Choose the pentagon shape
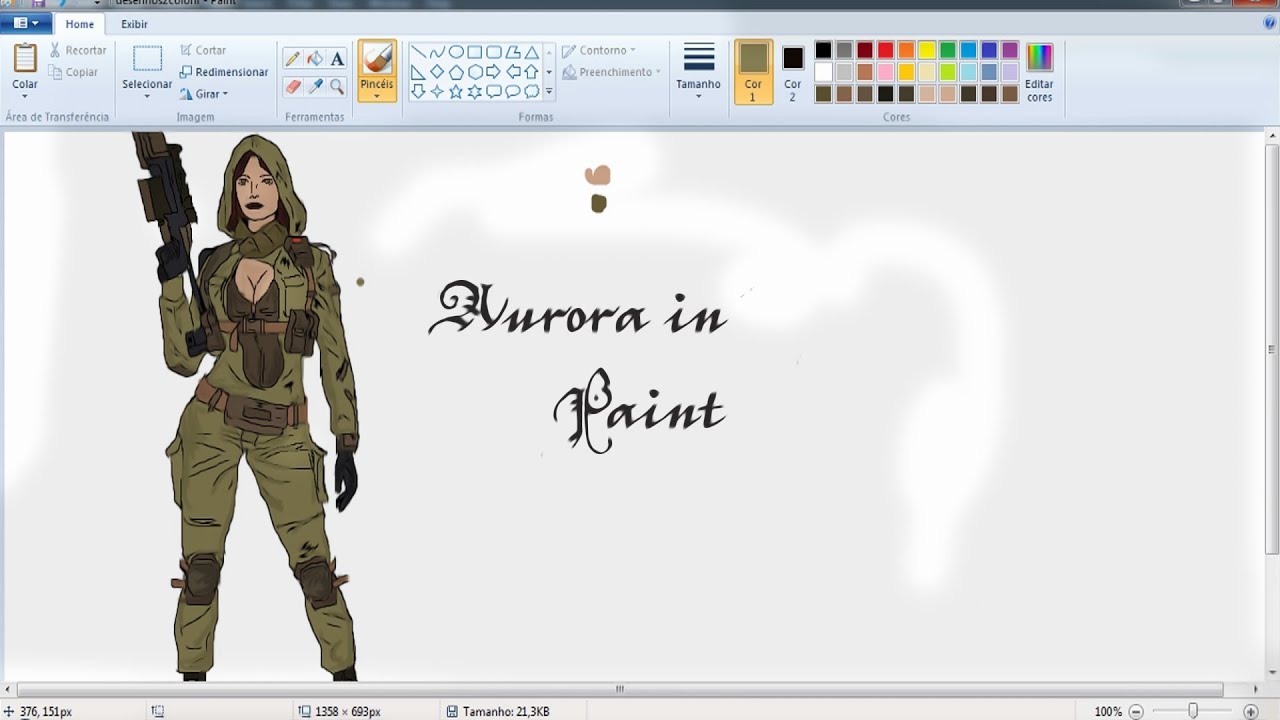The width and height of the screenshot is (1280, 720). click(456, 72)
